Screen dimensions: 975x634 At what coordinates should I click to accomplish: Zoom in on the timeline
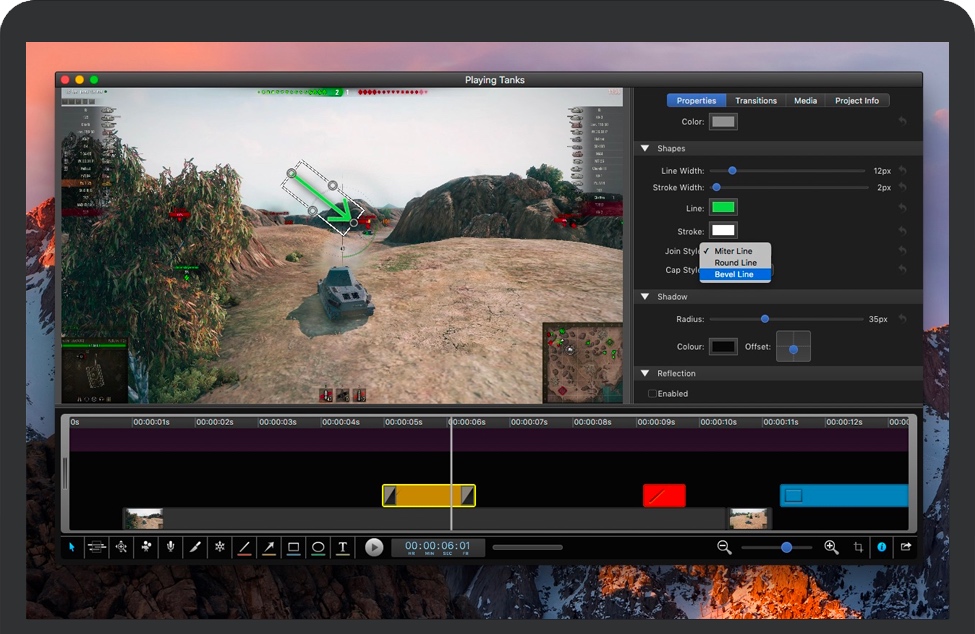click(x=831, y=547)
